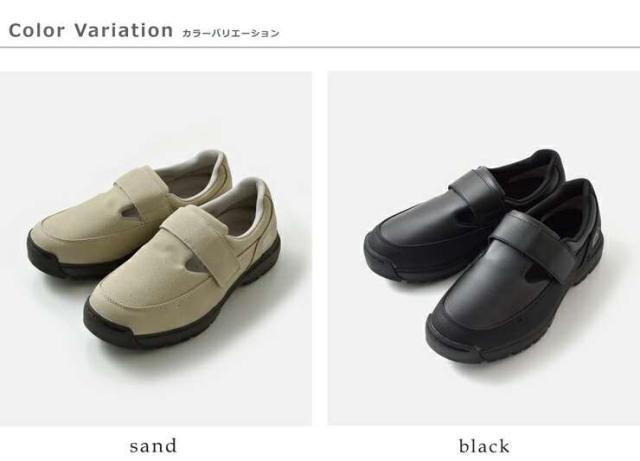Image resolution: width=640 pixels, height=461 pixels.
Task: Click the small logo tag on black shoe's side
Action: tap(594, 240)
